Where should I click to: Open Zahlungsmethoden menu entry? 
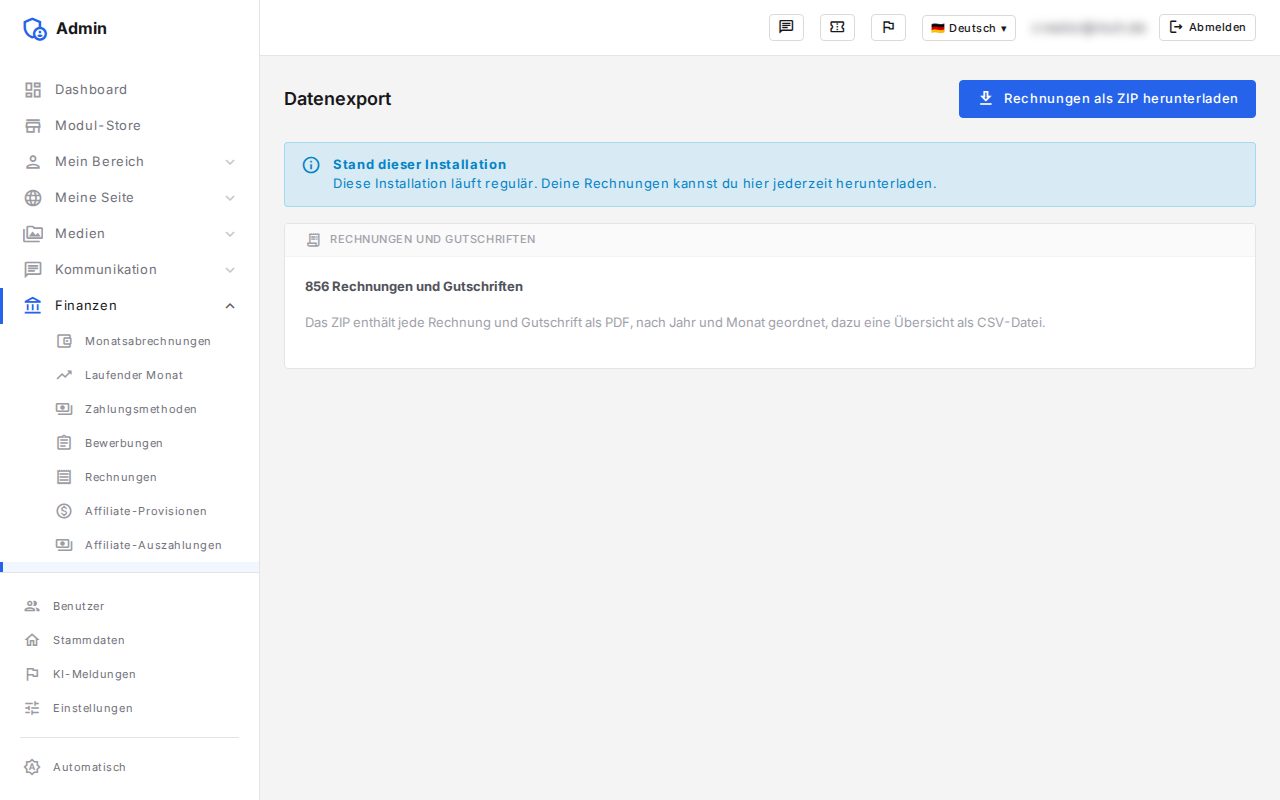[130, 409]
